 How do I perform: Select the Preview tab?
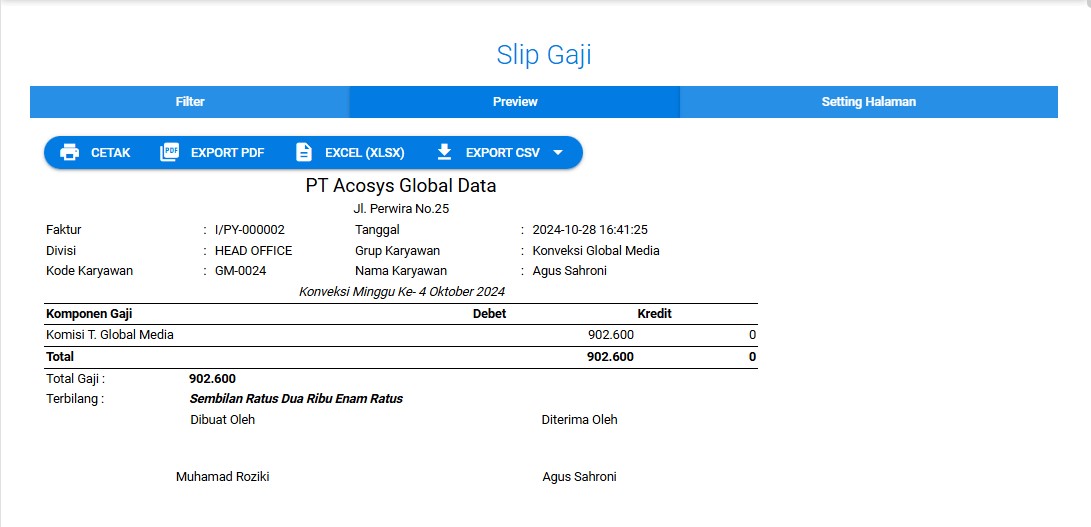515,102
